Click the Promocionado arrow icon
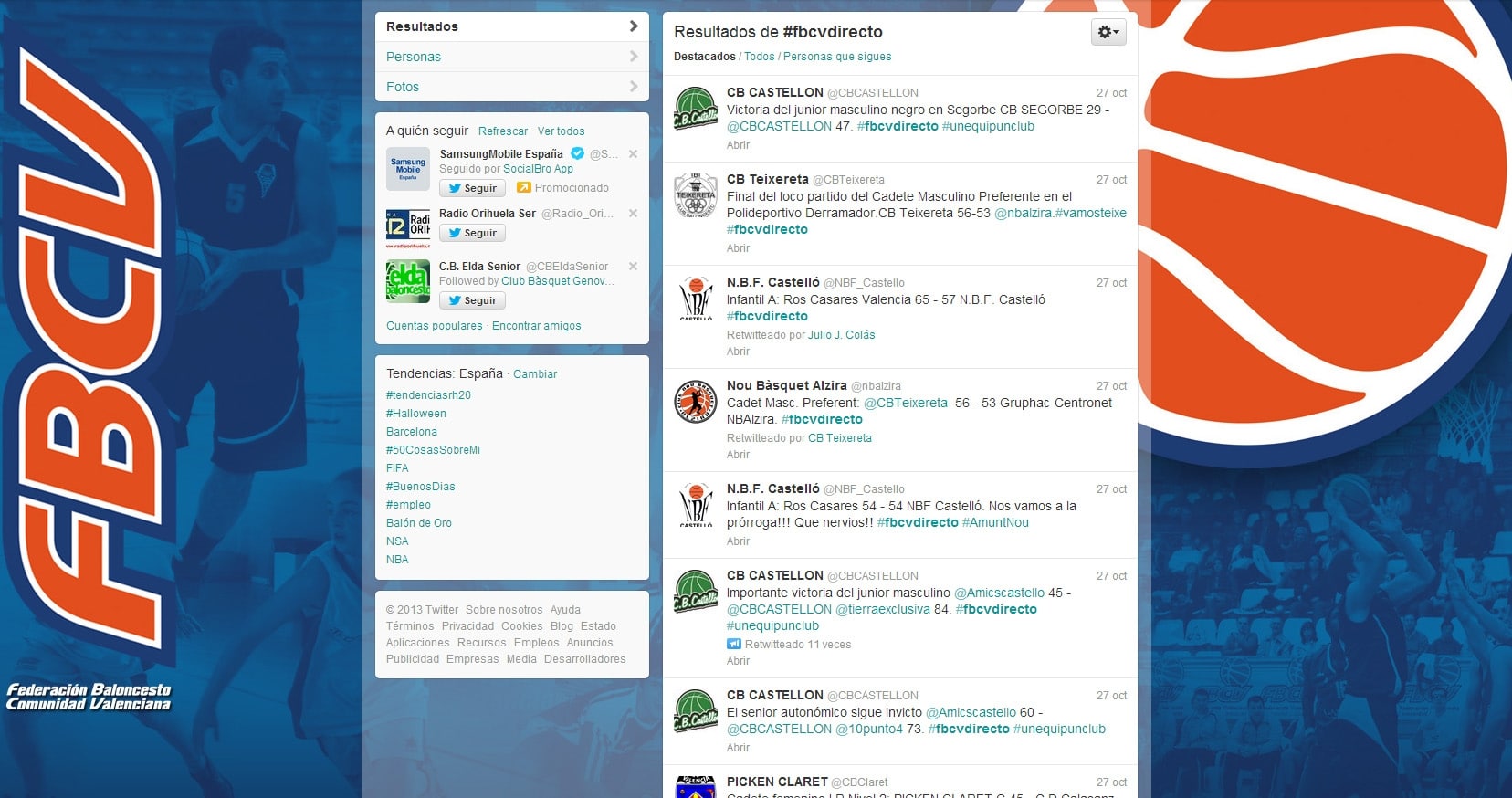 pyautogui.click(x=524, y=188)
